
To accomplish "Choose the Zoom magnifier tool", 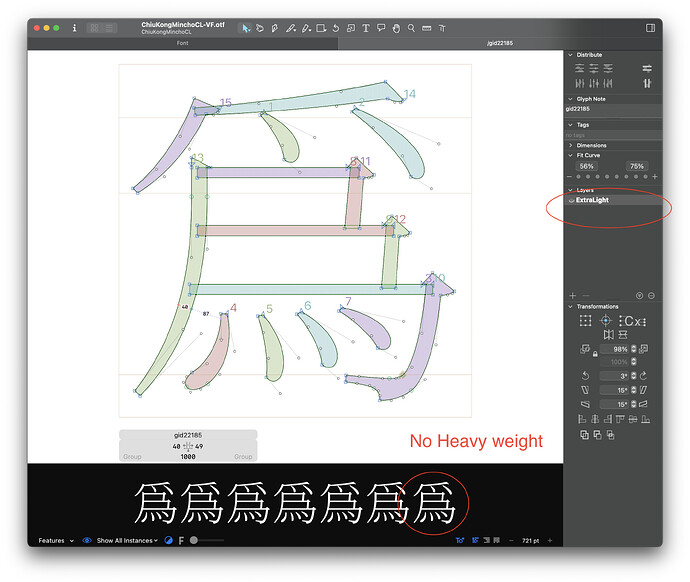I will pos(411,28).
